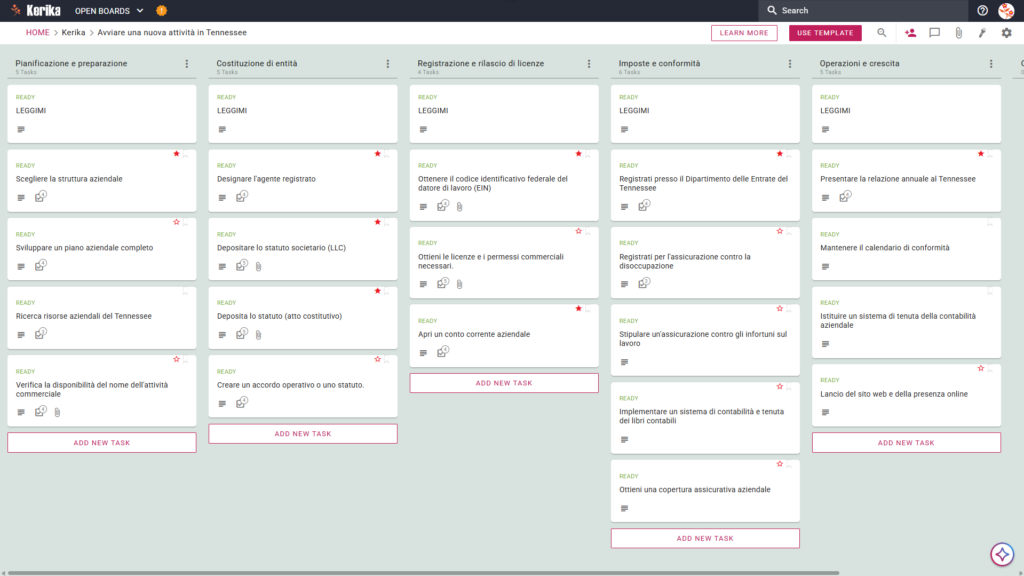Image resolution: width=1024 pixels, height=576 pixels.
Task: Open checklist icon on Ricerca risorse aziendali card
Action: click(x=40, y=334)
